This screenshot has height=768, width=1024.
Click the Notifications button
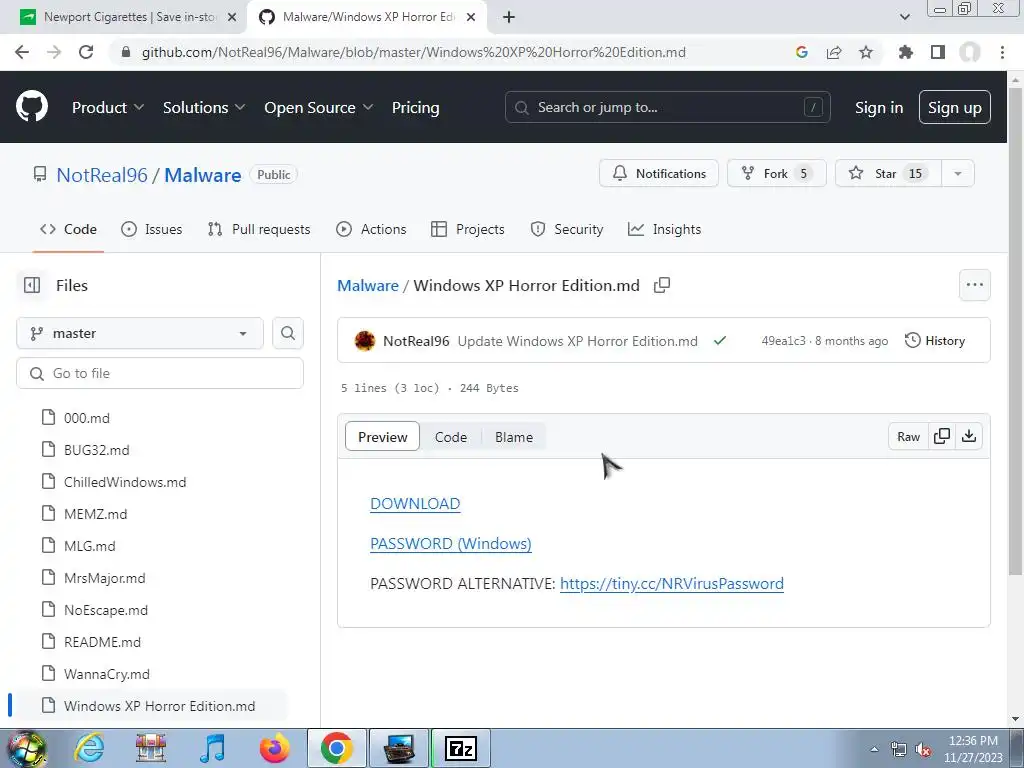pos(659,174)
